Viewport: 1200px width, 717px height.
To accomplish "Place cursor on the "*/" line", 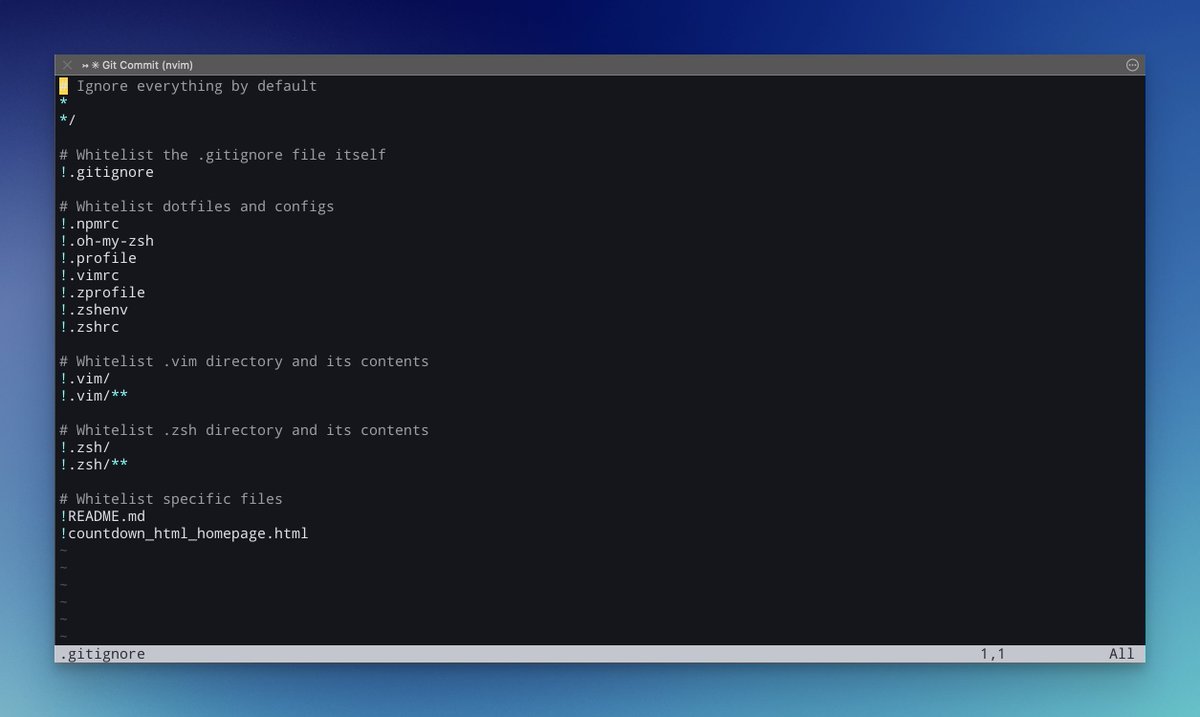I will [67, 120].
